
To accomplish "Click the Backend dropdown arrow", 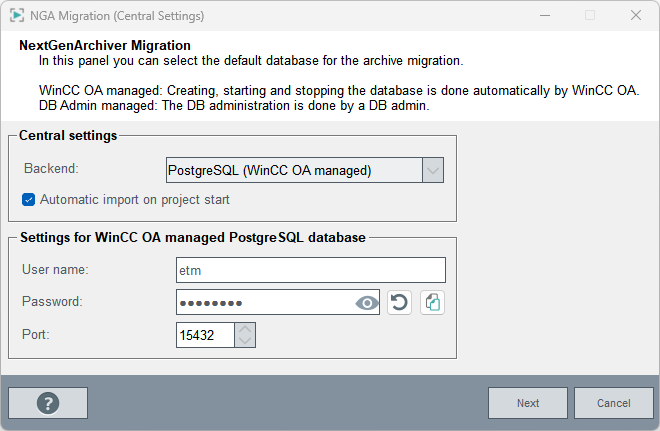I will tap(433, 170).
